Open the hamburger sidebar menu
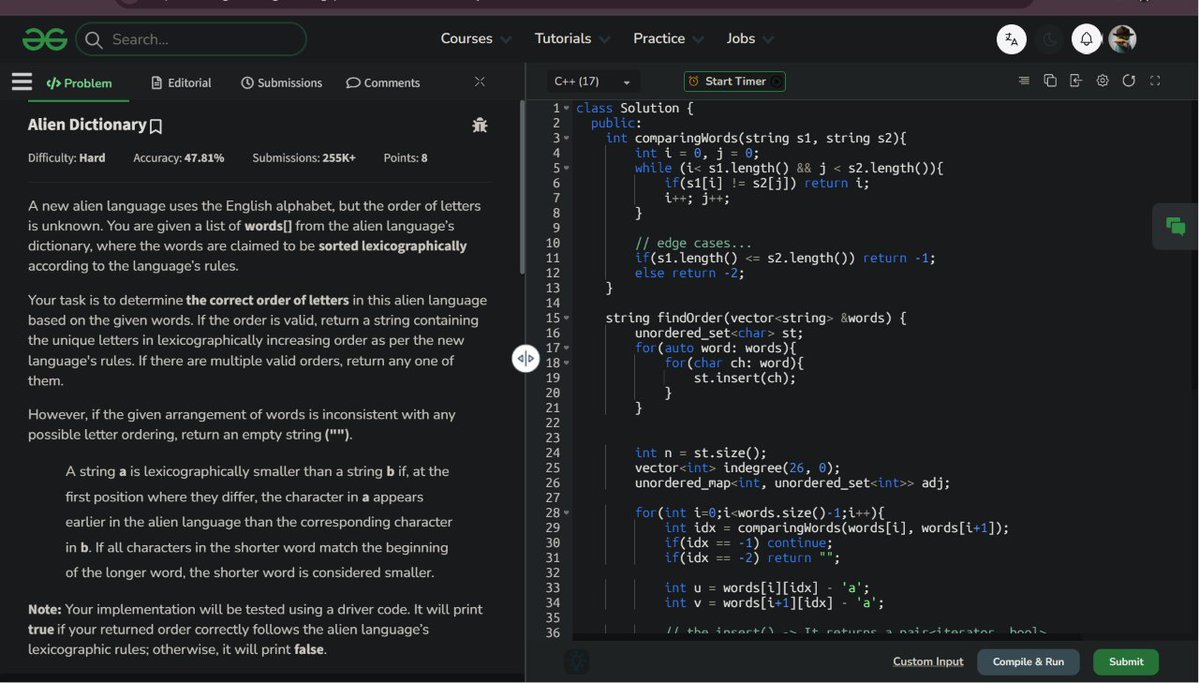 point(21,81)
